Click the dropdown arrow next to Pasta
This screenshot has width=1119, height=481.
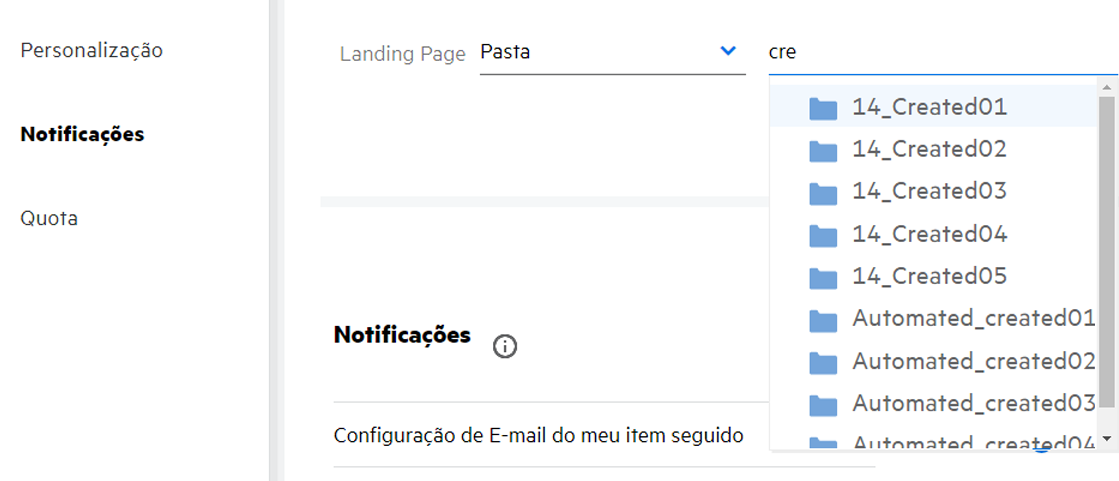[x=728, y=52]
